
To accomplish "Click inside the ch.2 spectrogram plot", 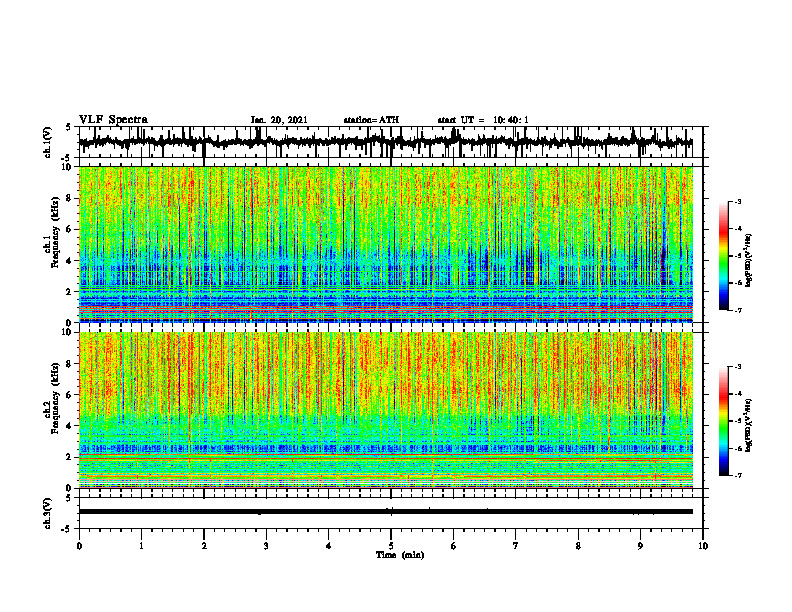I will [386, 410].
